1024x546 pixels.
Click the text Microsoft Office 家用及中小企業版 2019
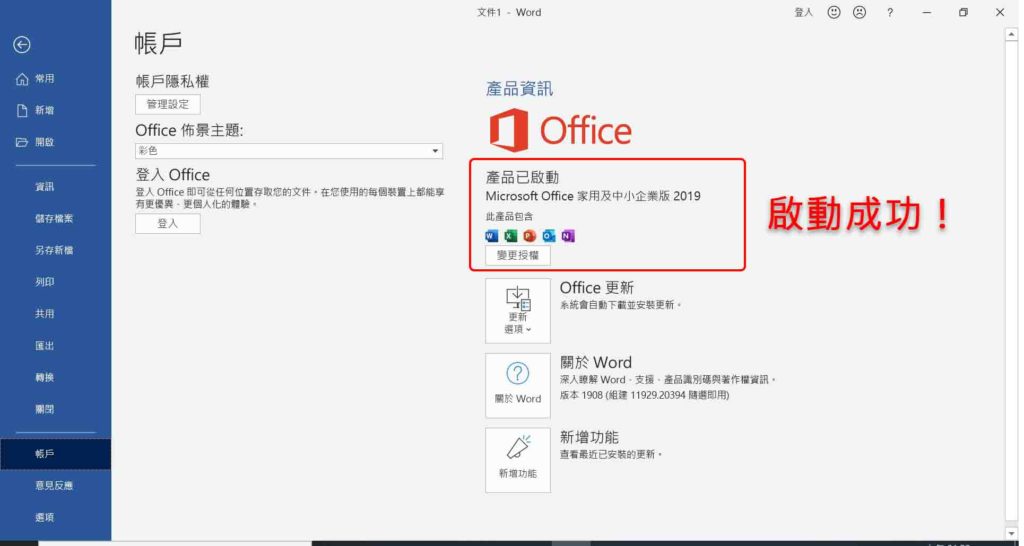pos(593,196)
